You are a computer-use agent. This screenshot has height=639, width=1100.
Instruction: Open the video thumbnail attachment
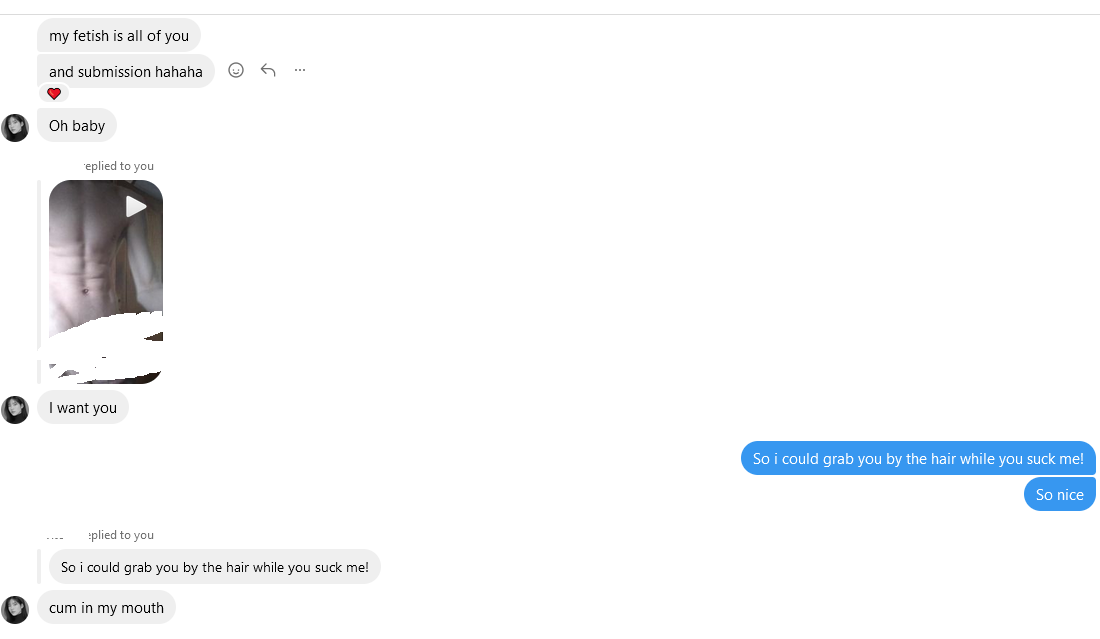pyautogui.click(x=105, y=270)
